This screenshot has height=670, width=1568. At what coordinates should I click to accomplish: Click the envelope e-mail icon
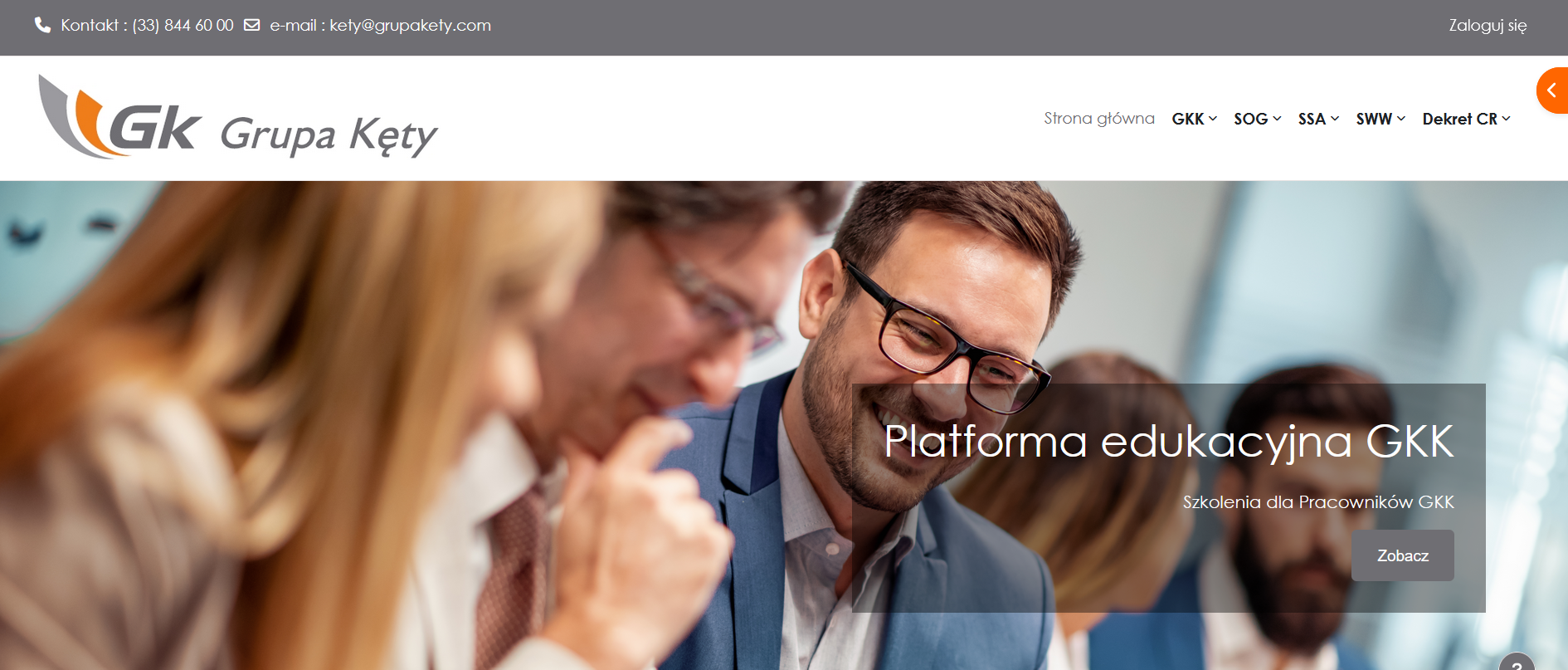point(251,26)
